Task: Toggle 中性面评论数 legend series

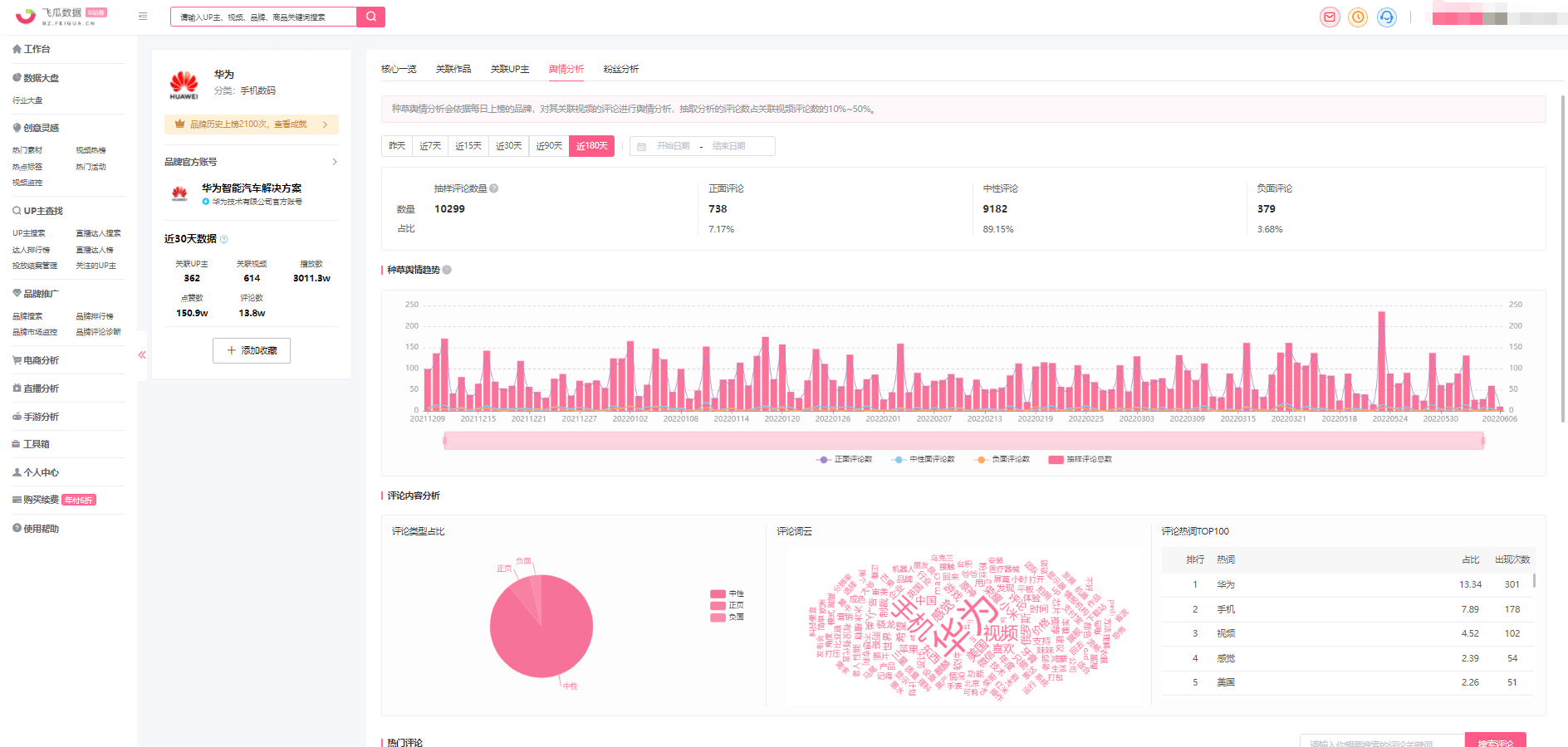Action: tap(923, 459)
